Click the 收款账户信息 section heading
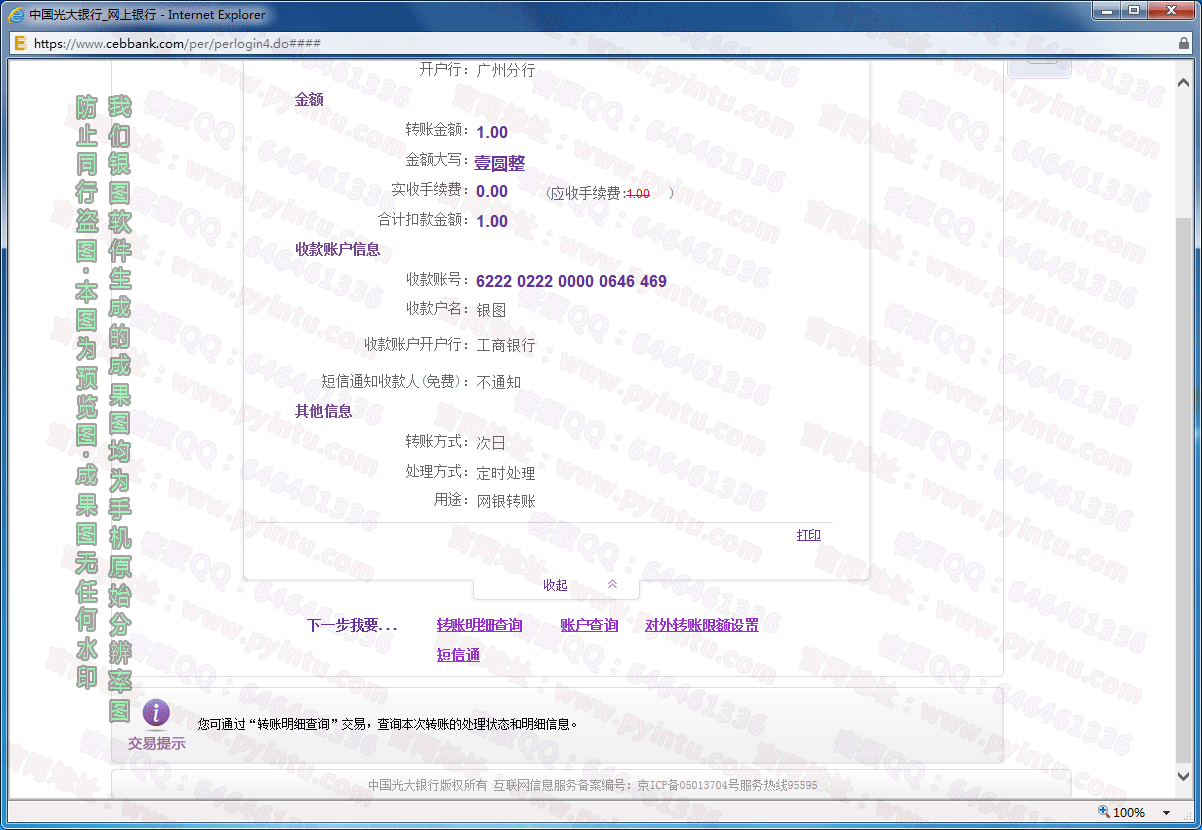Screen dimensions: 1202x830 337,249
